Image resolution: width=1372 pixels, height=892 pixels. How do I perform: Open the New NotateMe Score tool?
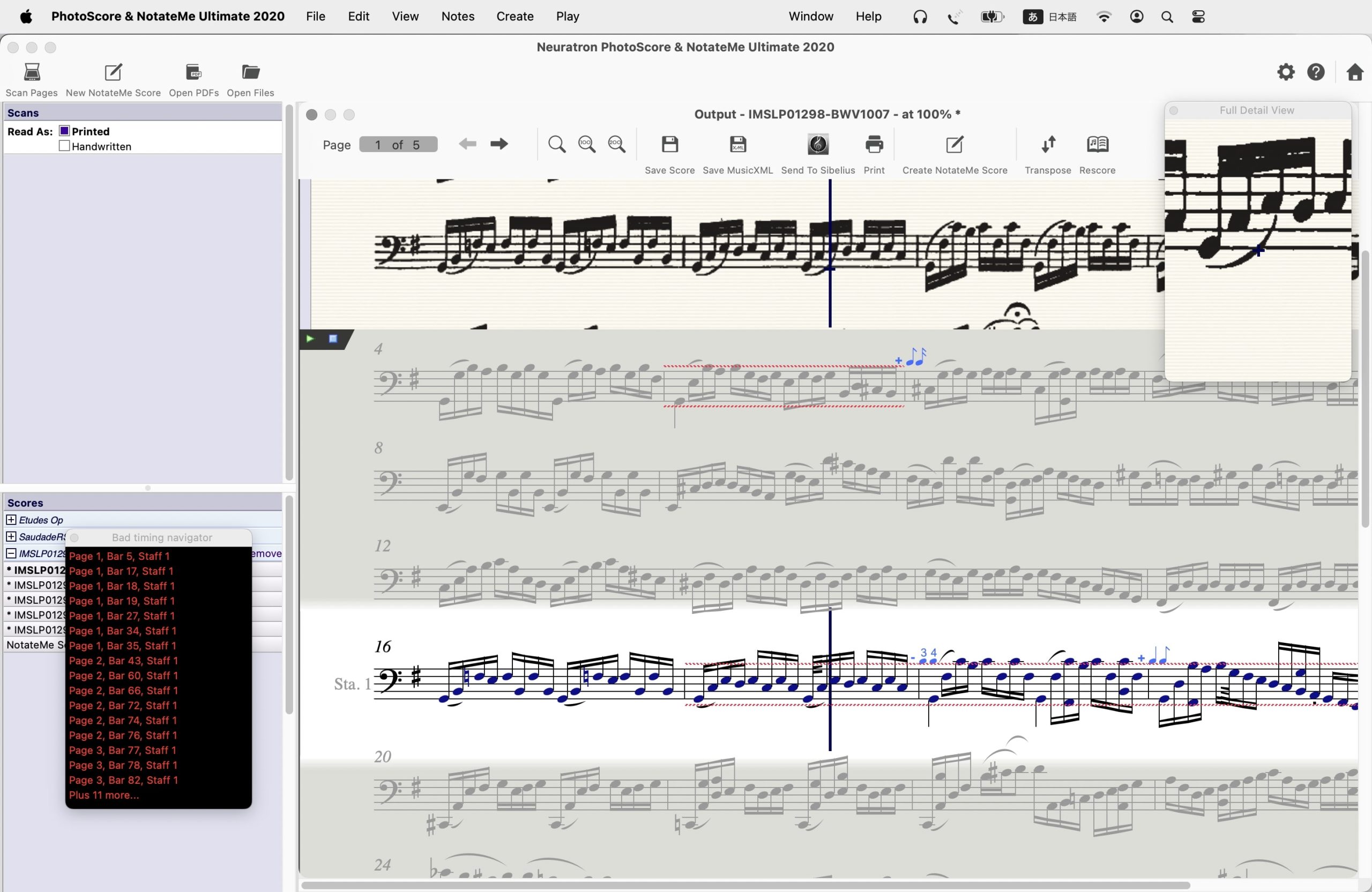113,73
